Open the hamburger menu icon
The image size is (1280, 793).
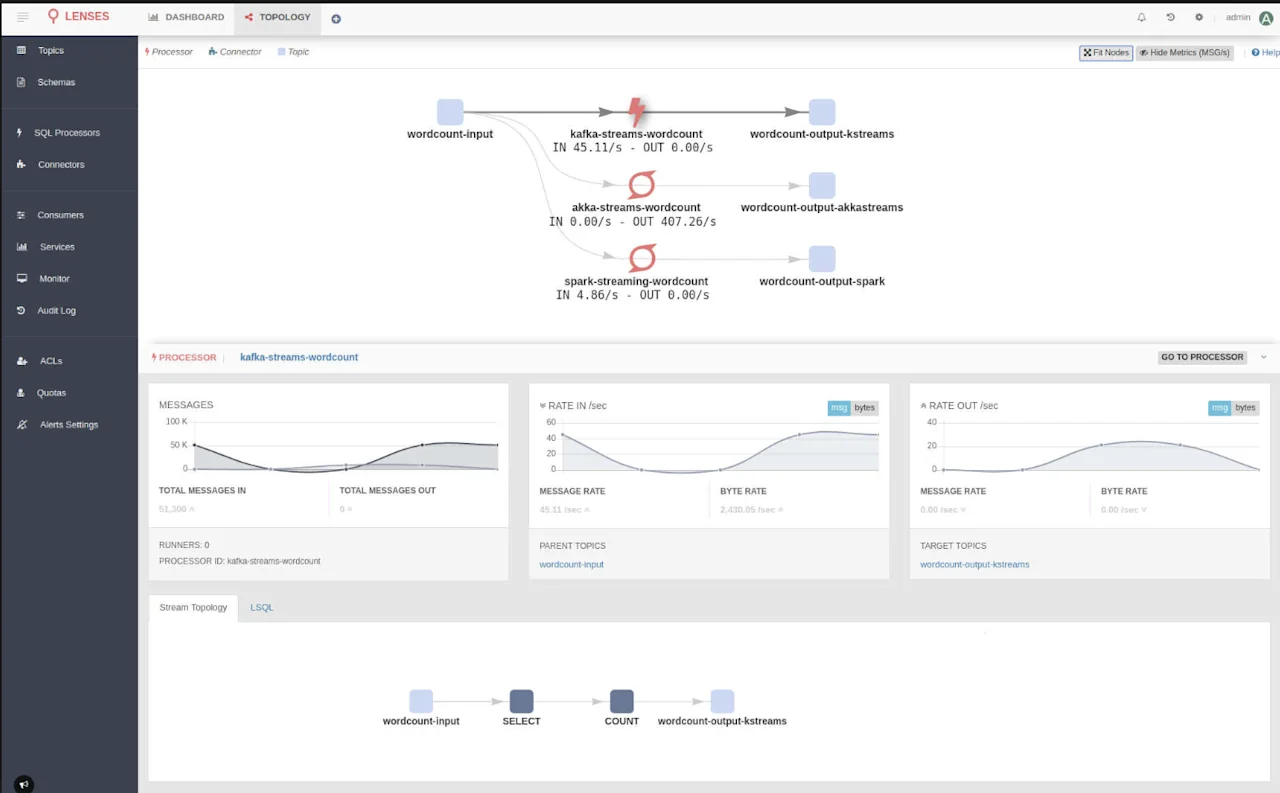23,17
